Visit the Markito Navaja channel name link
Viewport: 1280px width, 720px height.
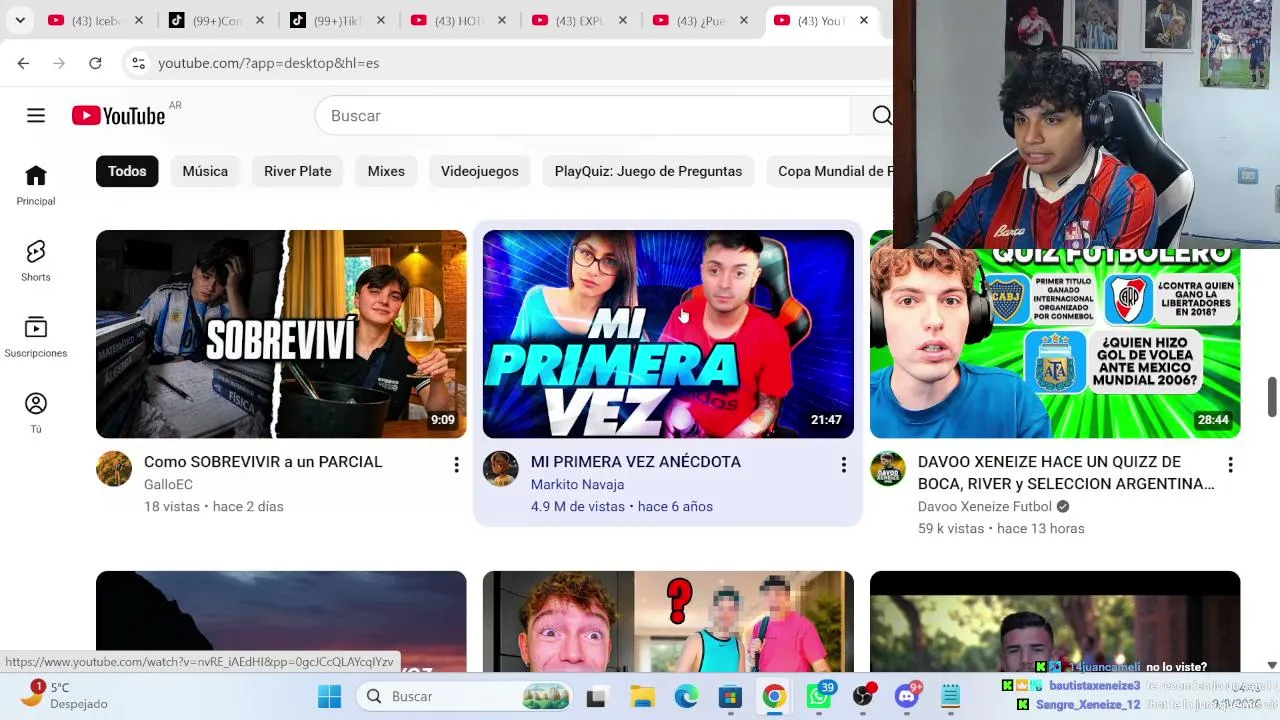577,485
